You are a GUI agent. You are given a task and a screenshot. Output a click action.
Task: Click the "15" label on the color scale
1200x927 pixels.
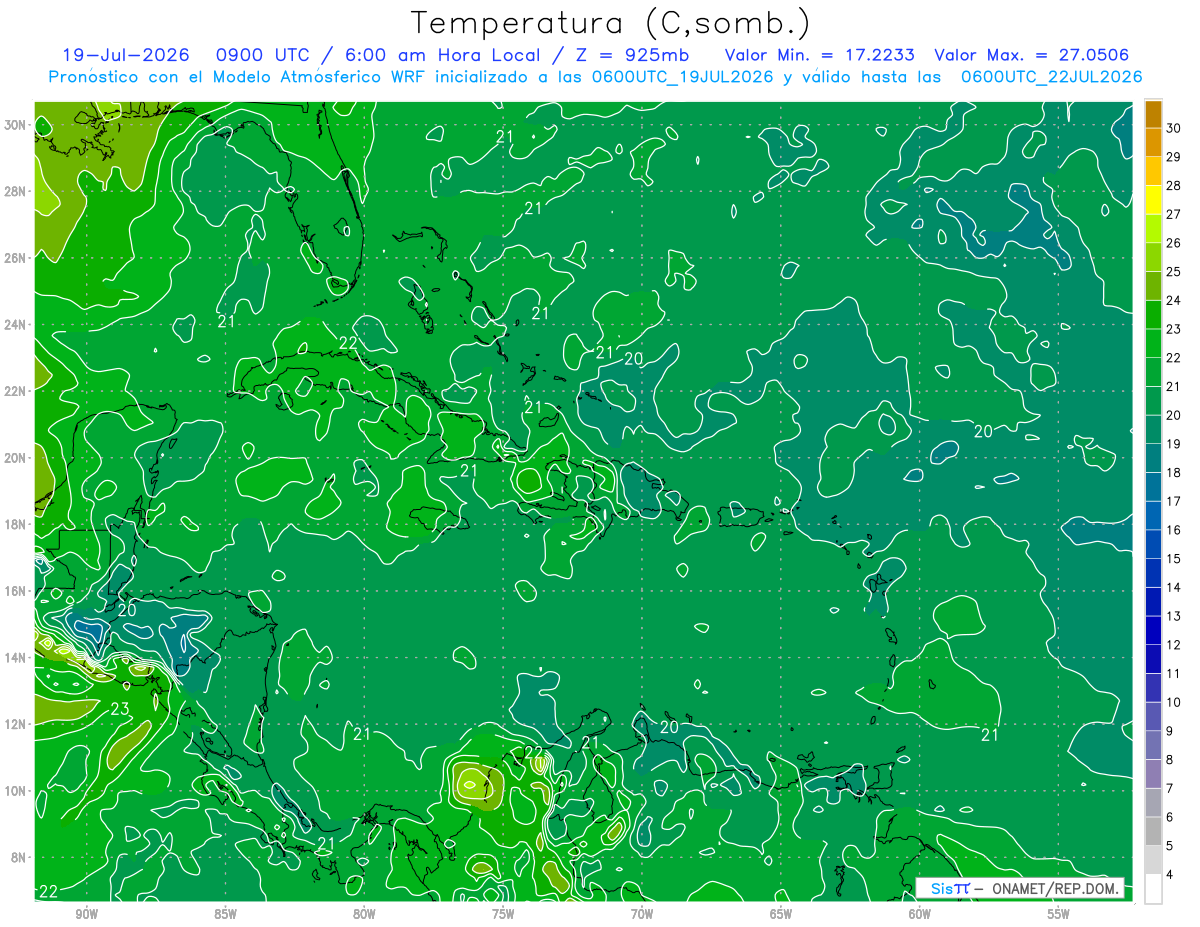tap(1173, 559)
